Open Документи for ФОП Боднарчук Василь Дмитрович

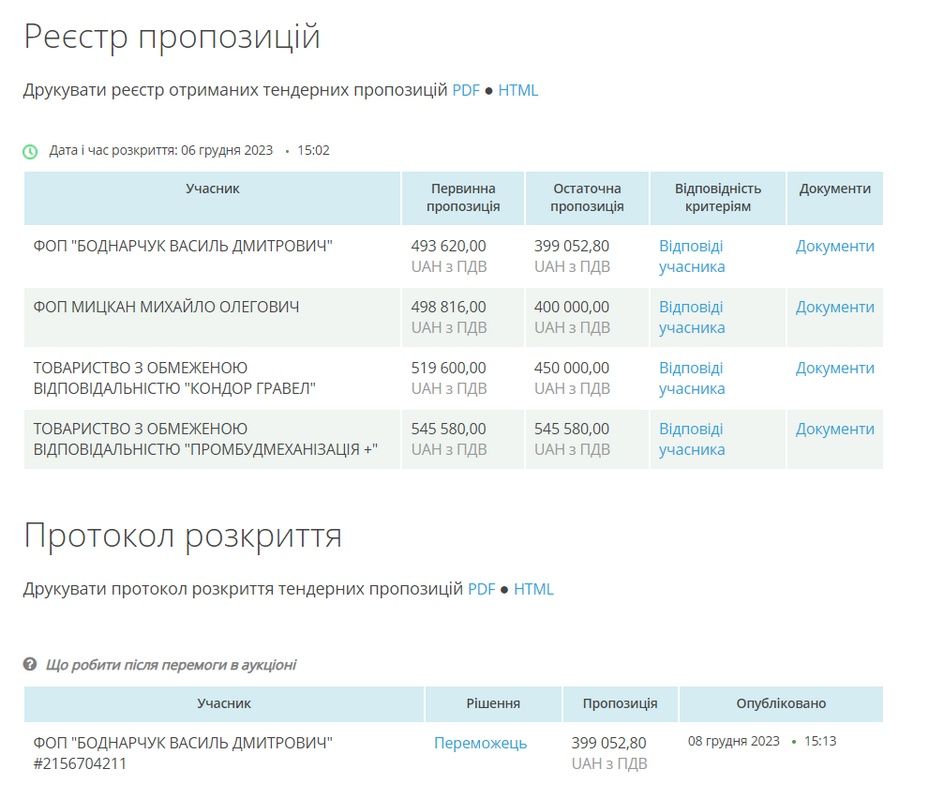[x=836, y=246]
